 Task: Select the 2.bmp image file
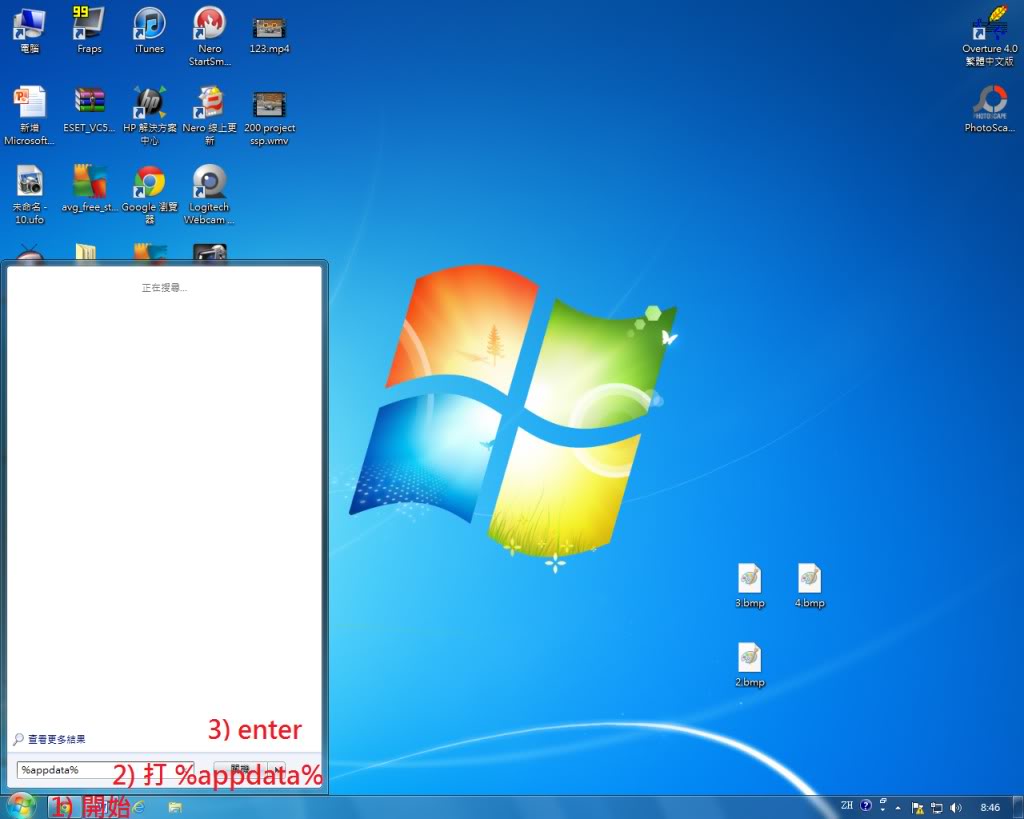point(750,665)
